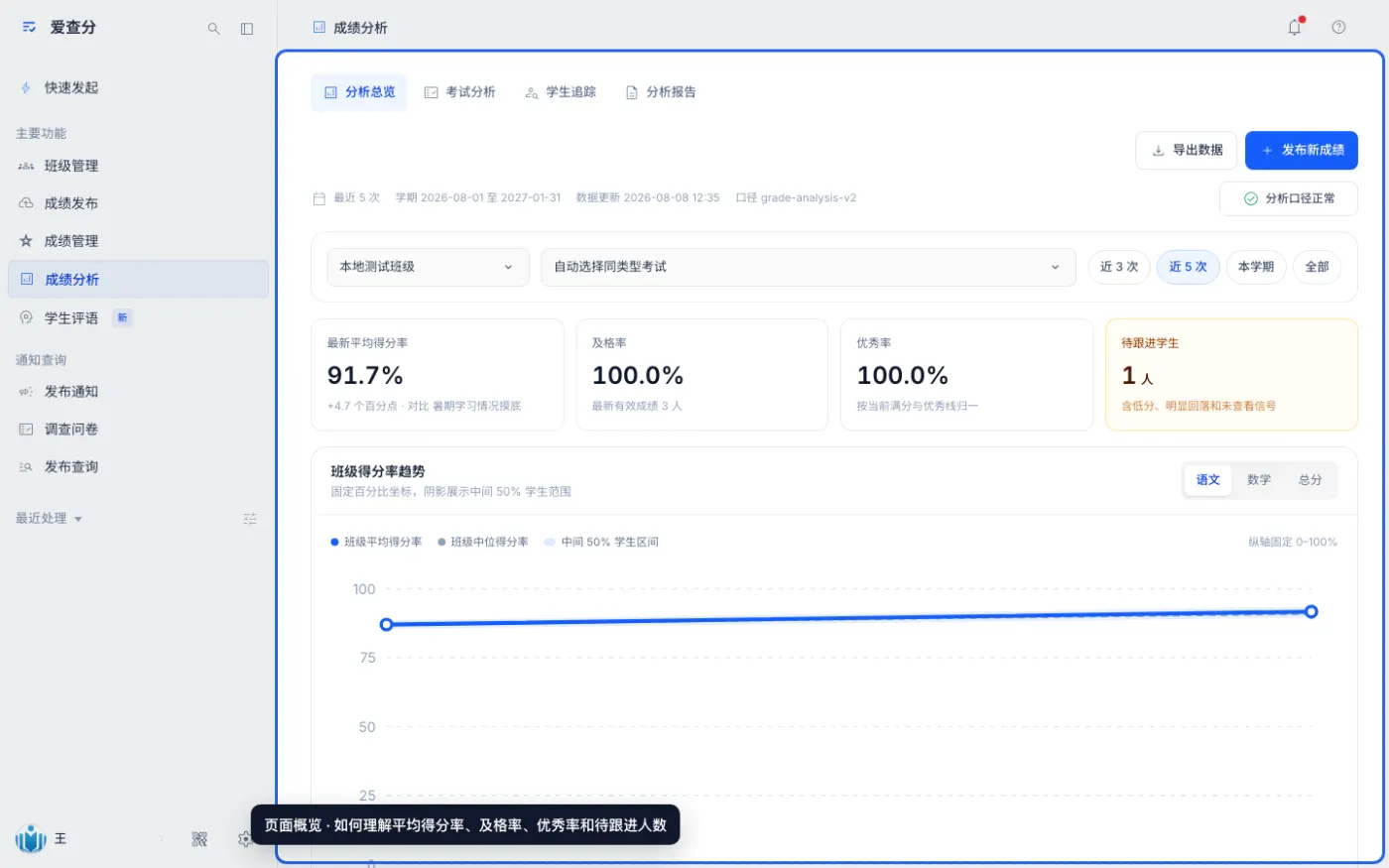Click the 导出数据 button
This screenshot has width=1389, height=868.
coord(1186,151)
